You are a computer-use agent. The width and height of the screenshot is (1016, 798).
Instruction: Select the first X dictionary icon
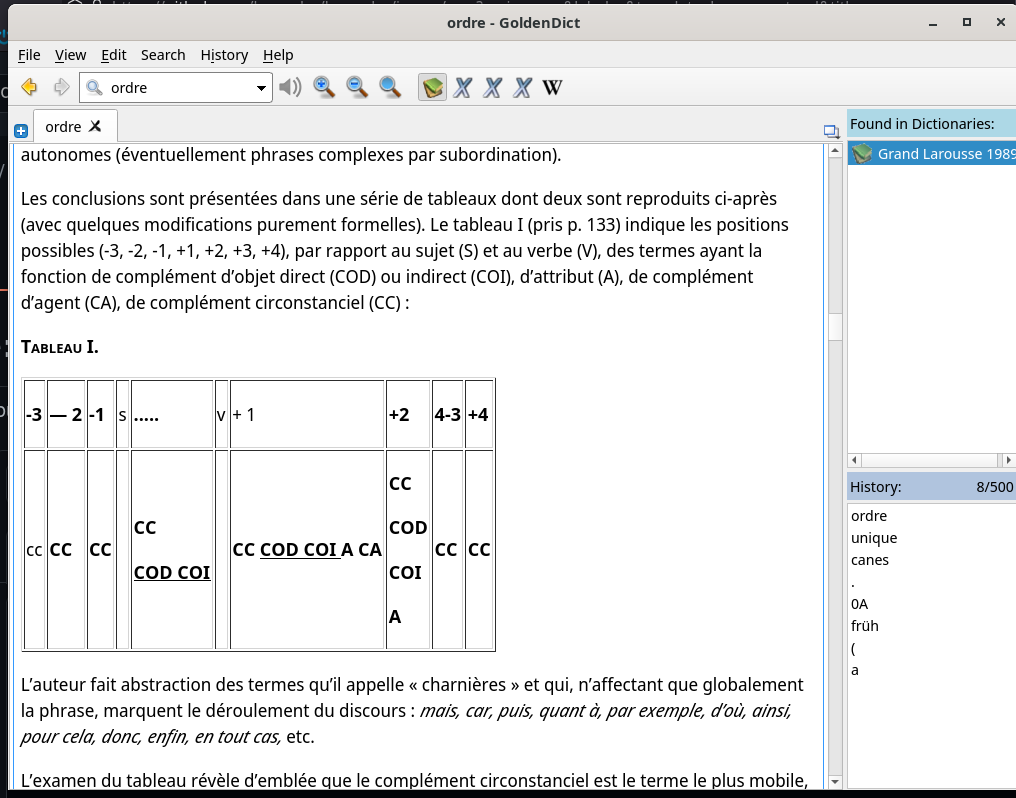(x=461, y=87)
